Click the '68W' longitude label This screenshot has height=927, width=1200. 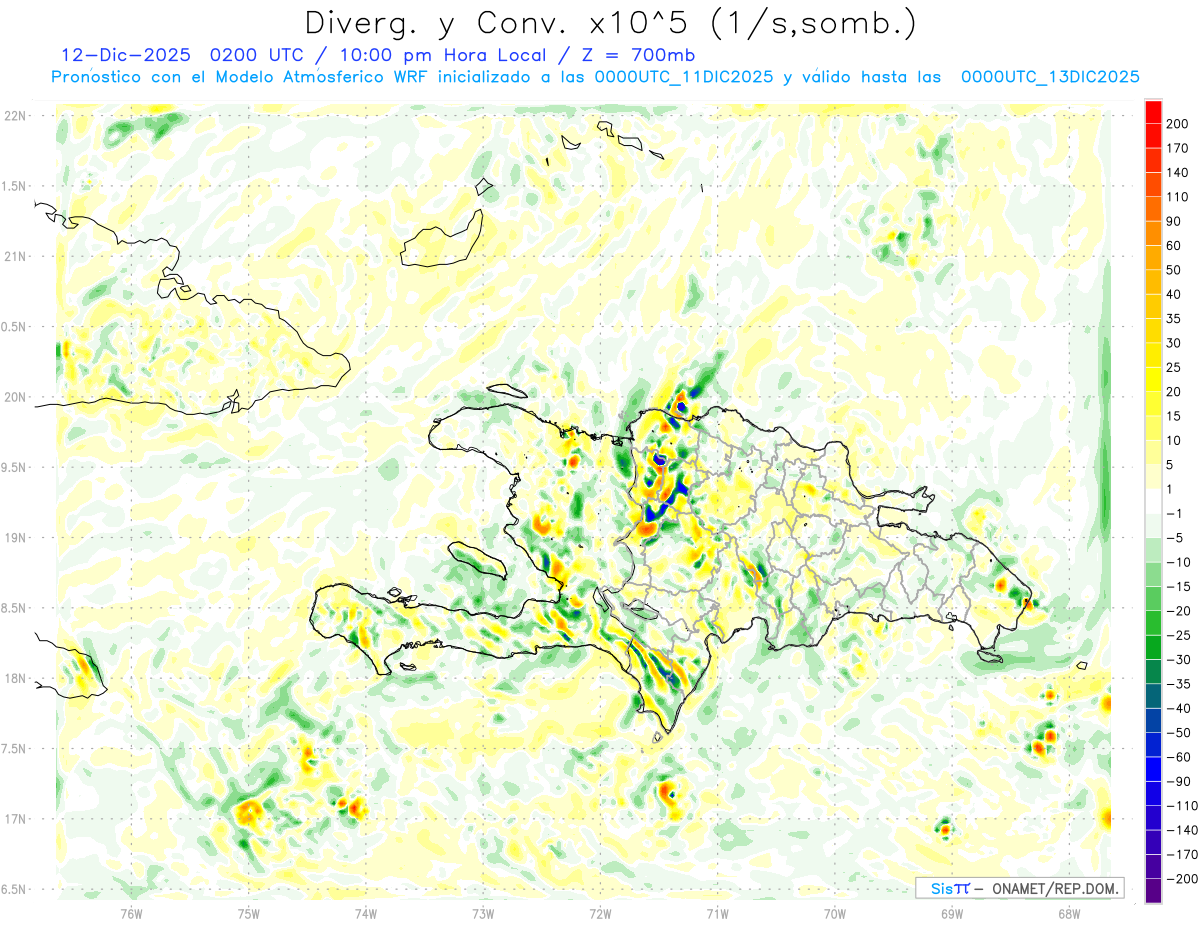1069,913
